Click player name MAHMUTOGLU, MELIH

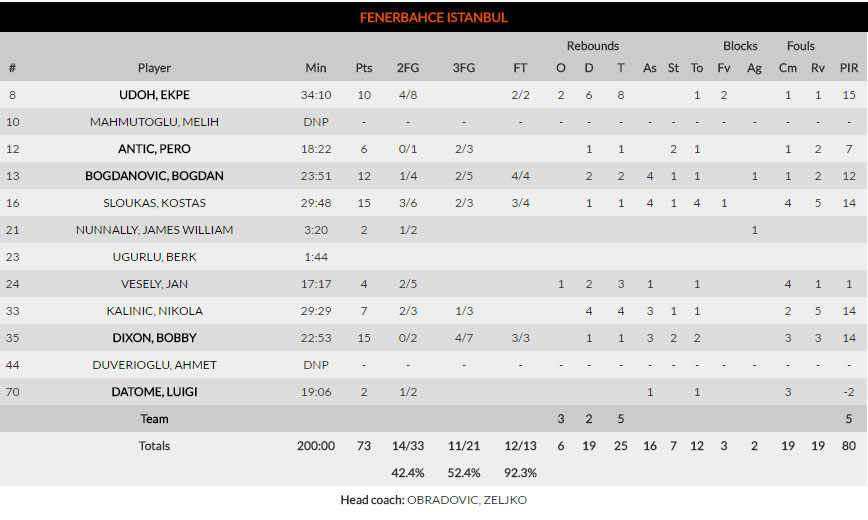pyautogui.click(x=154, y=122)
